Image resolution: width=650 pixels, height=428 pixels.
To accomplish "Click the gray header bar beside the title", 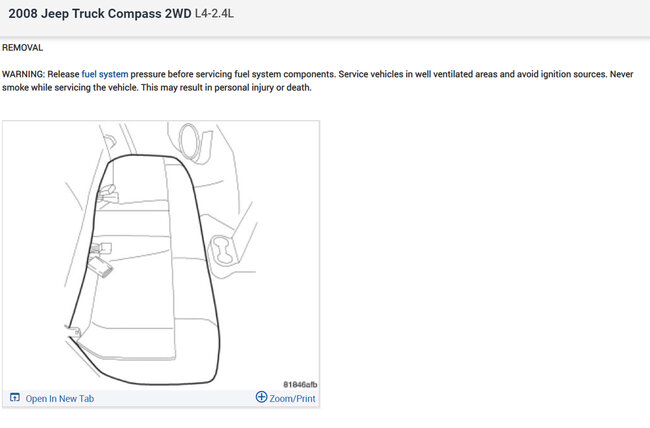I will [439, 17].
